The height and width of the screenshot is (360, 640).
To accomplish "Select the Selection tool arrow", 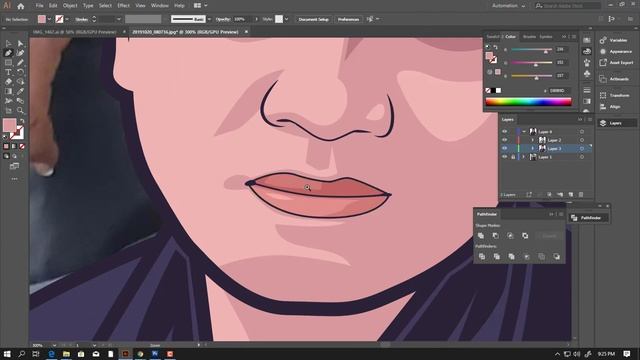I will coord(9,44).
